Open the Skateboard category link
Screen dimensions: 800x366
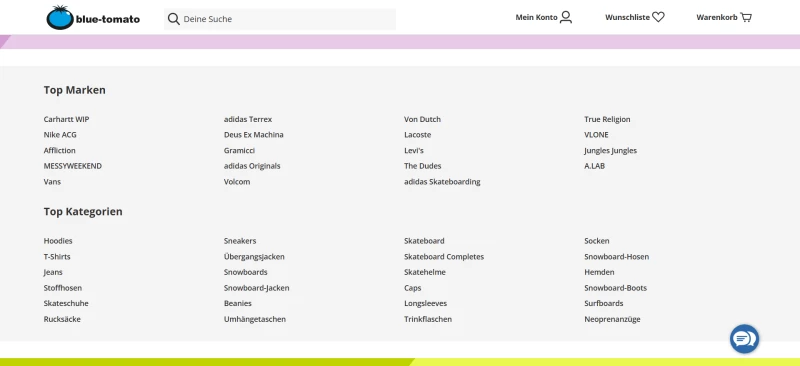[x=424, y=241]
